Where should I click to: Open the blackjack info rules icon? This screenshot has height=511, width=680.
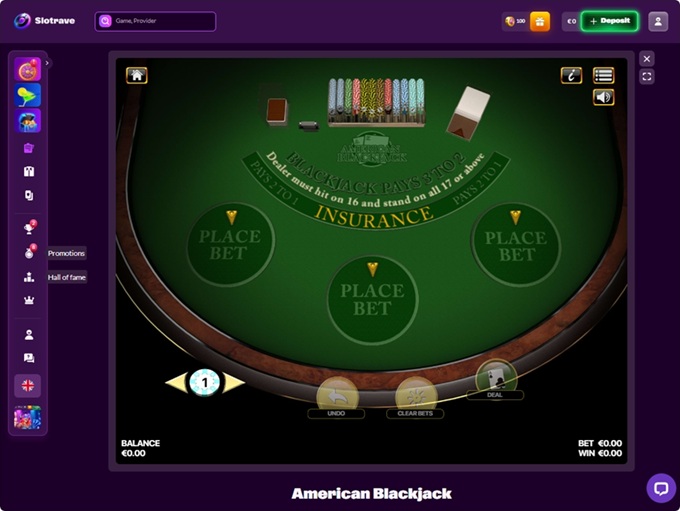pos(571,75)
